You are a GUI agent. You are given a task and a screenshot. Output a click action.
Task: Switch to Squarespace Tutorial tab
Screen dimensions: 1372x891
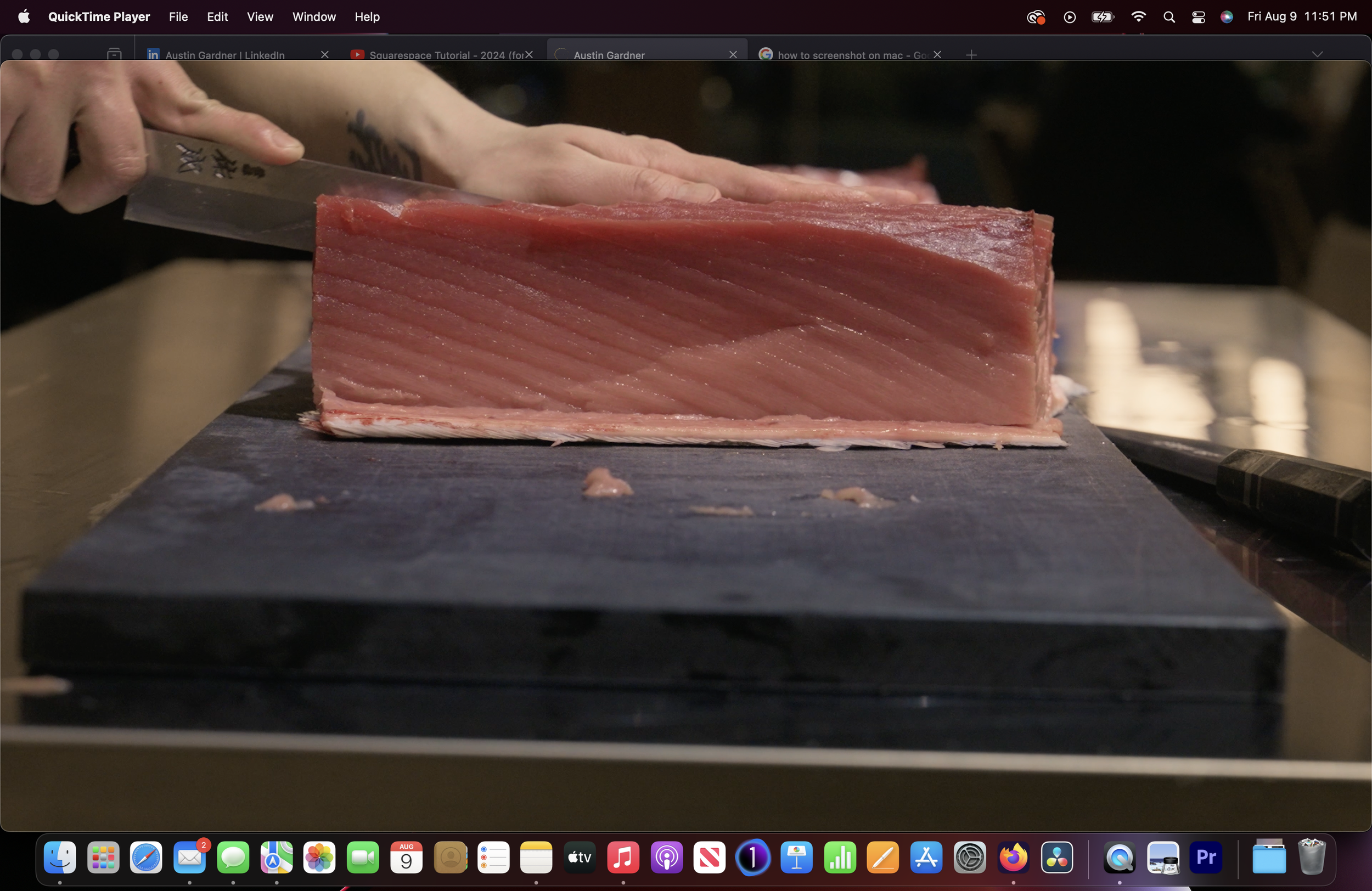tap(444, 55)
